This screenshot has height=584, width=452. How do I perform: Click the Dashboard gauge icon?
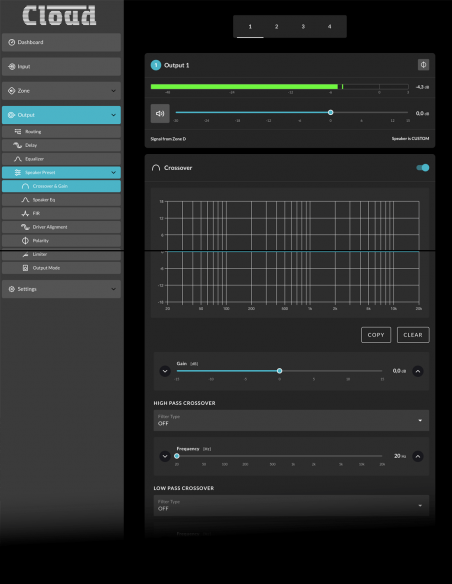pyautogui.click(x=12, y=42)
